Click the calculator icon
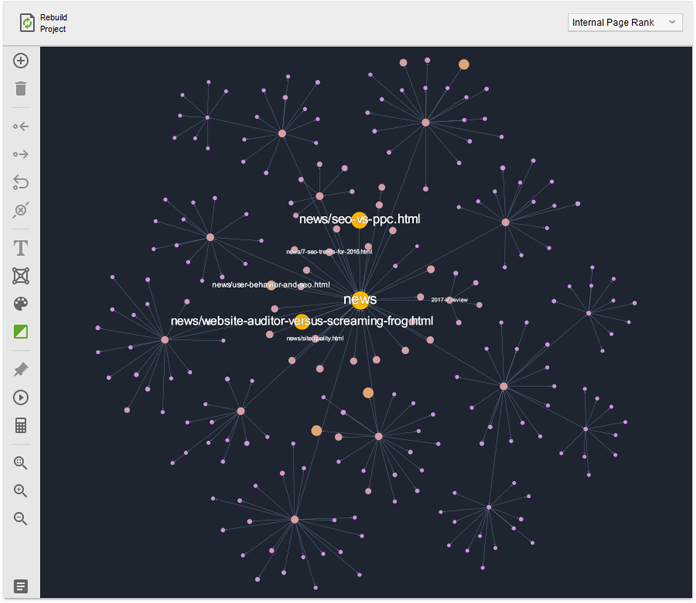 (x=20, y=426)
